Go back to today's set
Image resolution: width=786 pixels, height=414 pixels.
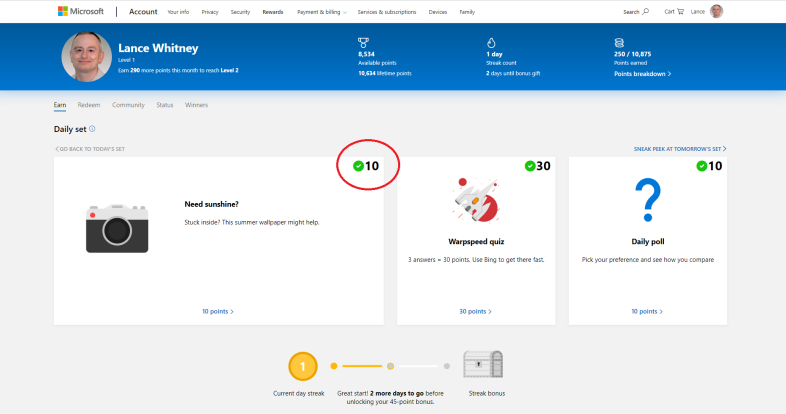tap(90, 149)
